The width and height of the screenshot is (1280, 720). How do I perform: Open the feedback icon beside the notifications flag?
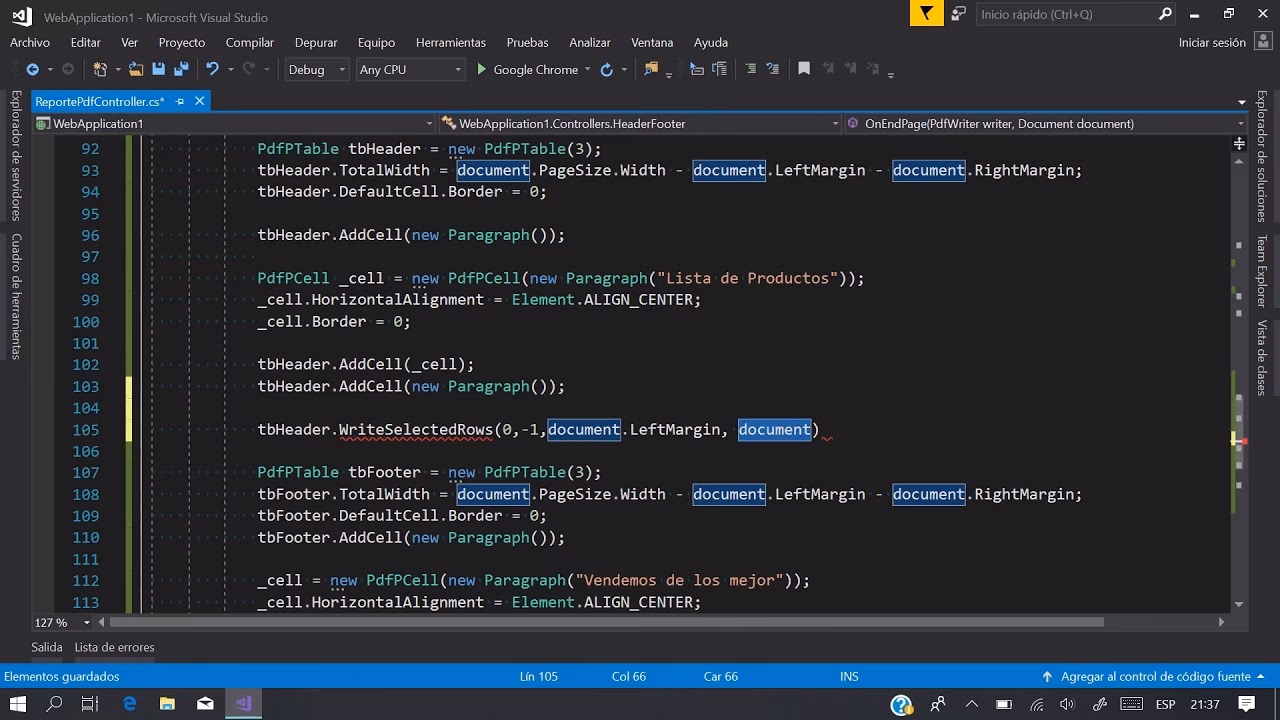pyautogui.click(x=959, y=14)
